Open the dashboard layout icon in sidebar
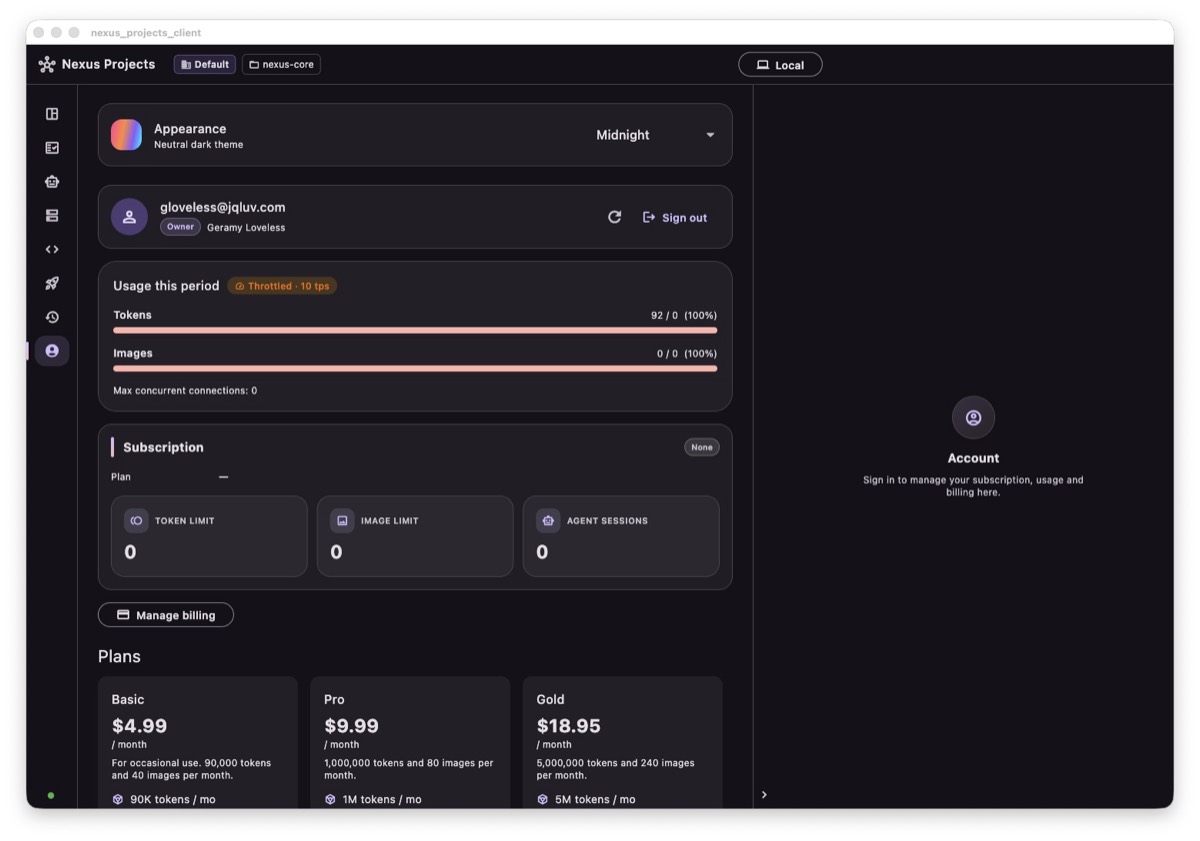Image resolution: width=1200 pixels, height=841 pixels. click(x=52, y=114)
